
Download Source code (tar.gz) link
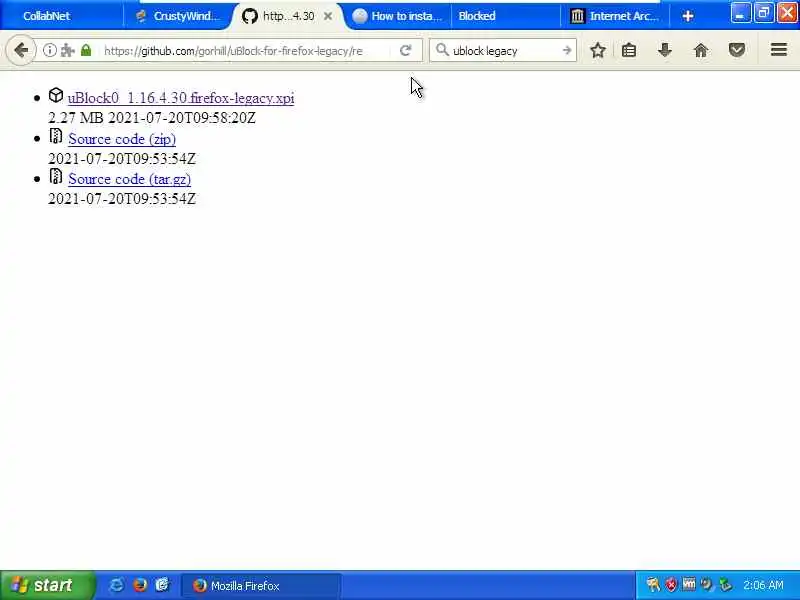tap(130, 179)
